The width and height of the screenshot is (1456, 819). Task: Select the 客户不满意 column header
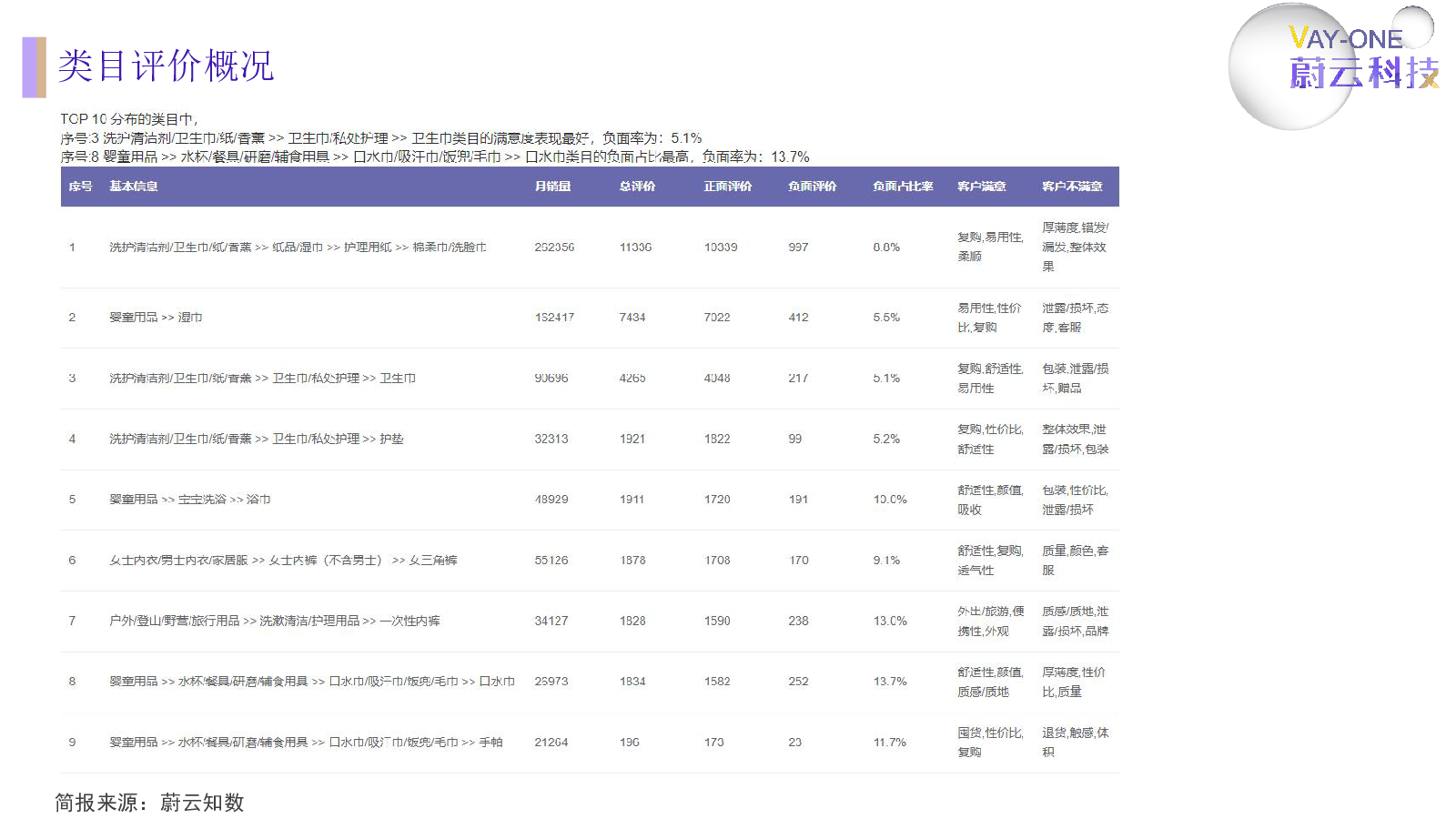coord(1072,187)
